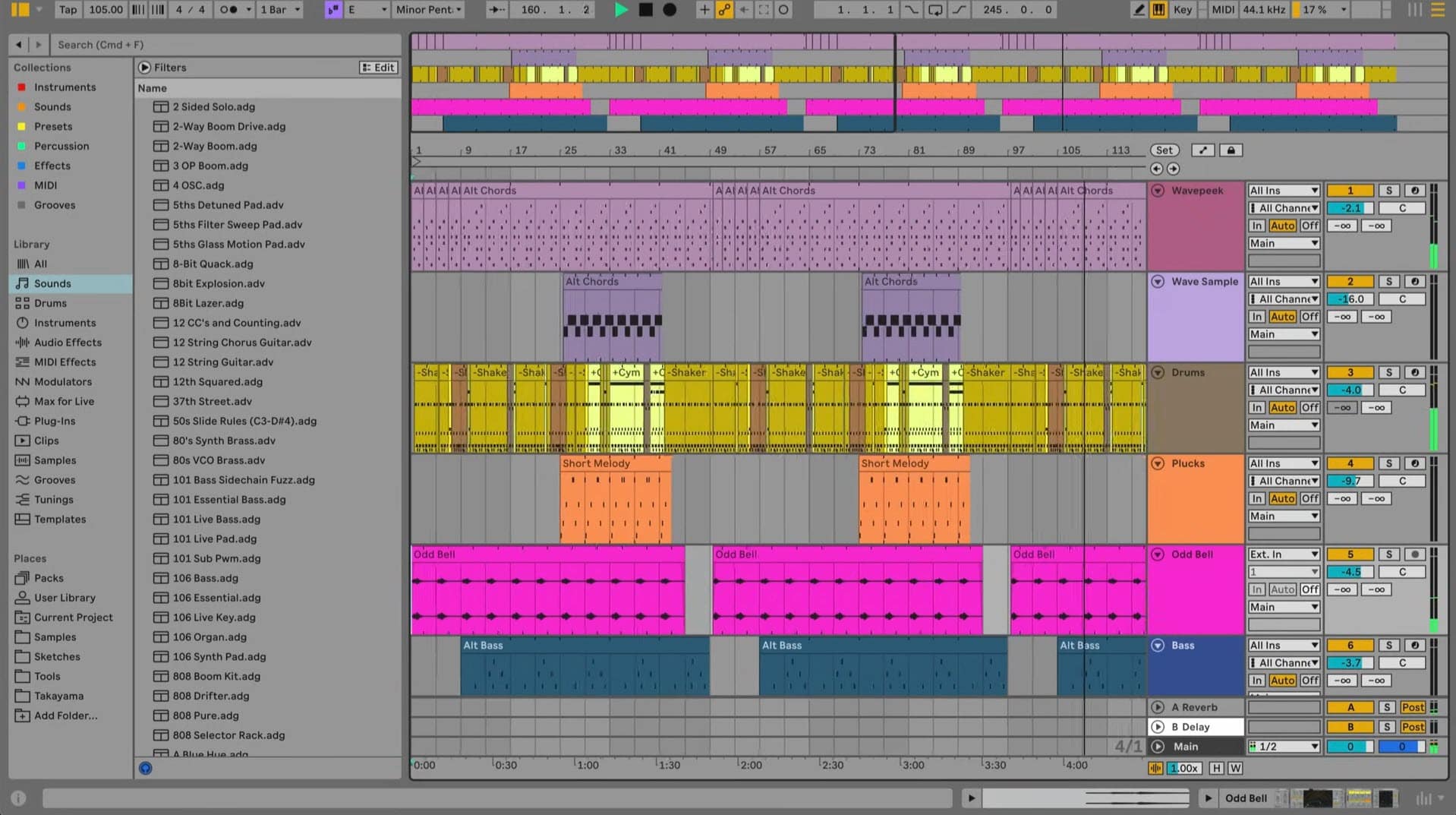The image size is (1456, 815).
Task: Solo the Drums track
Action: tap(1389, 372)
